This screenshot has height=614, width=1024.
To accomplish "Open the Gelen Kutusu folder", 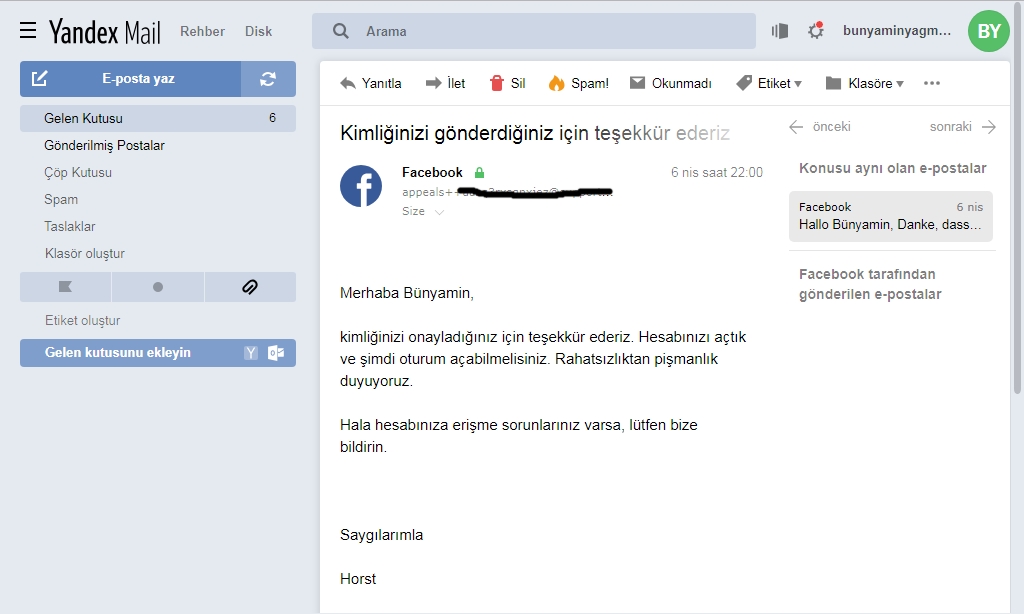I will 158,118.
